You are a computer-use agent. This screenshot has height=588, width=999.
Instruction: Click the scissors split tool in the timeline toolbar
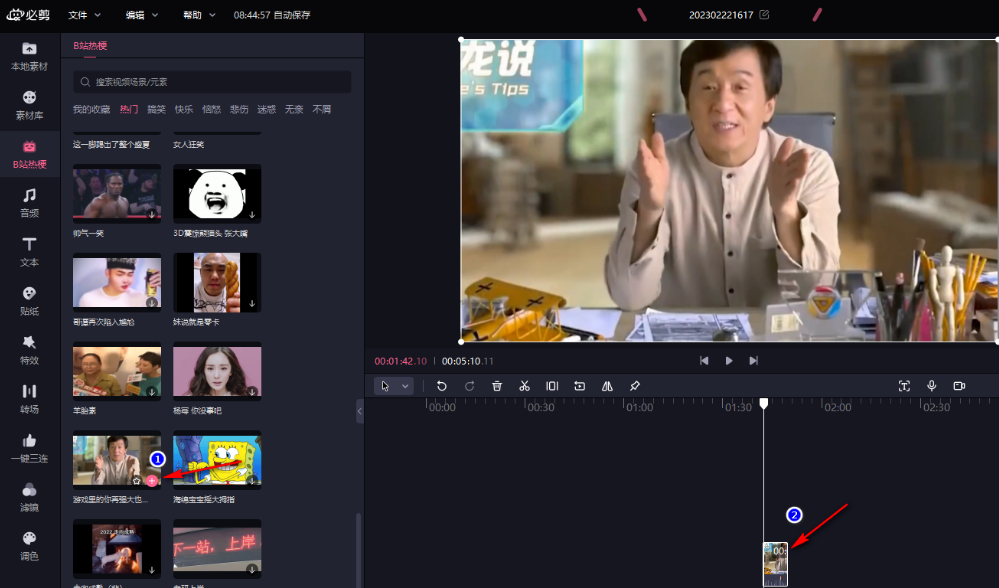pos(524,385)
